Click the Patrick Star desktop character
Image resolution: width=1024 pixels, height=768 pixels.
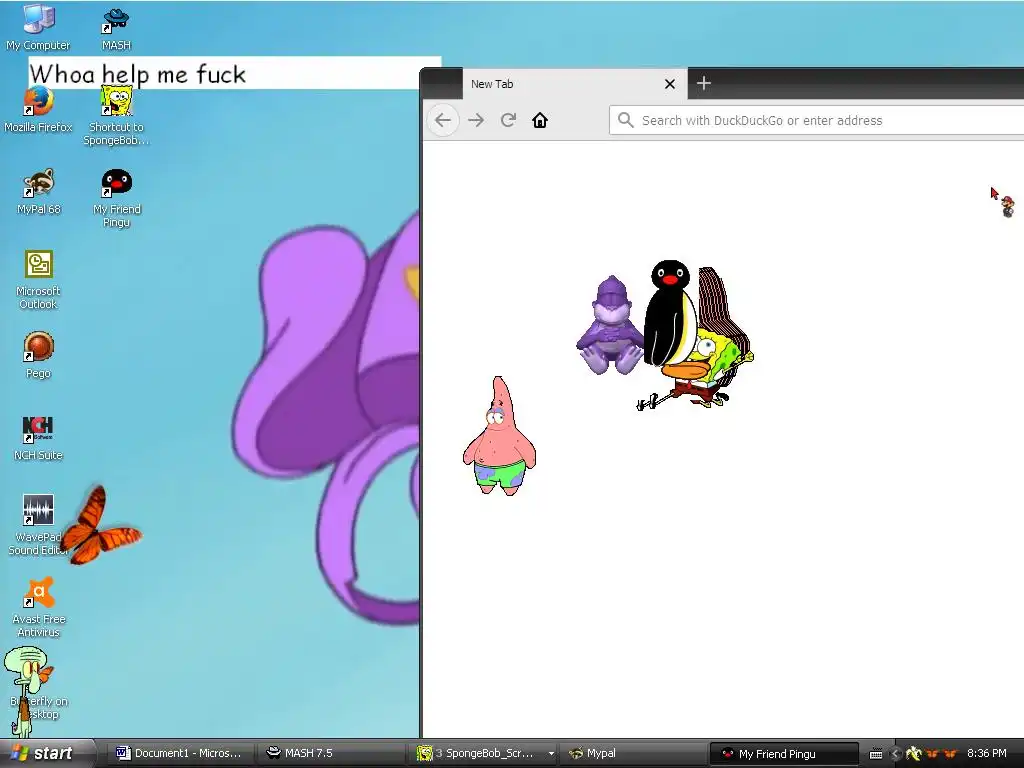500,436
